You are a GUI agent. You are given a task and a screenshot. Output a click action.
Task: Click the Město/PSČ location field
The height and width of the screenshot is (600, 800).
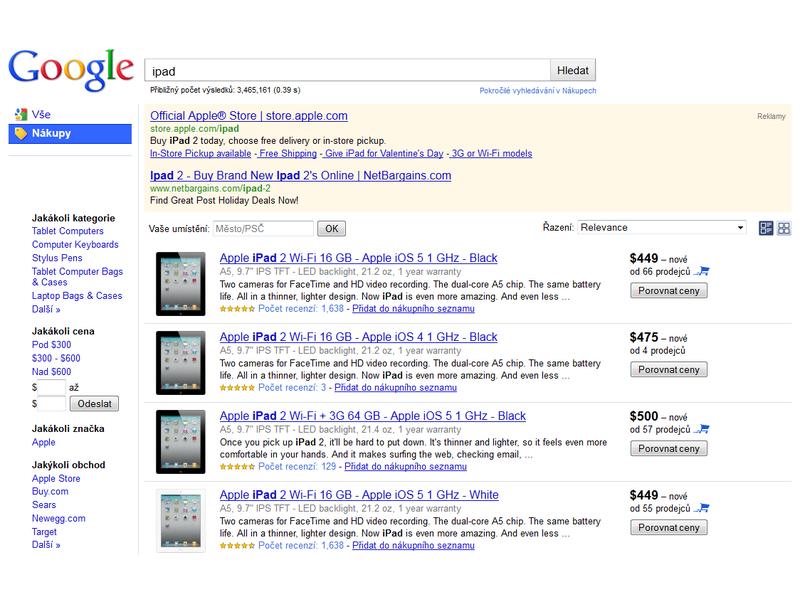(263, 229)
